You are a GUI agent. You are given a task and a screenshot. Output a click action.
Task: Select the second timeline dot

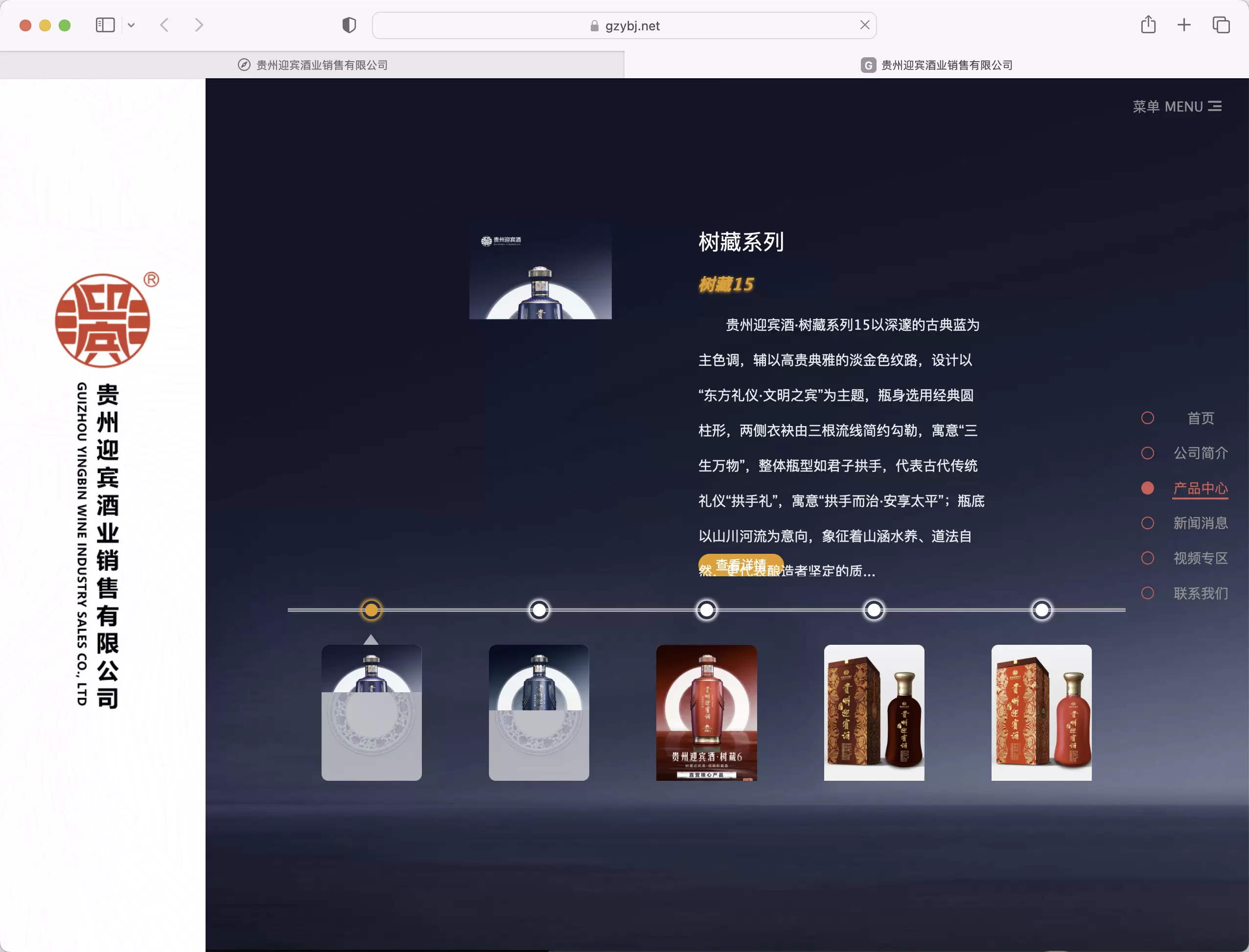[x=539, y=611]
